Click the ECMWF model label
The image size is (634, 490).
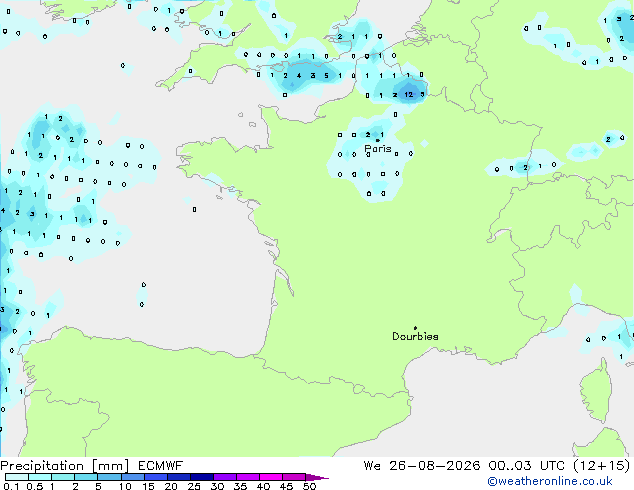coord(161,466)
